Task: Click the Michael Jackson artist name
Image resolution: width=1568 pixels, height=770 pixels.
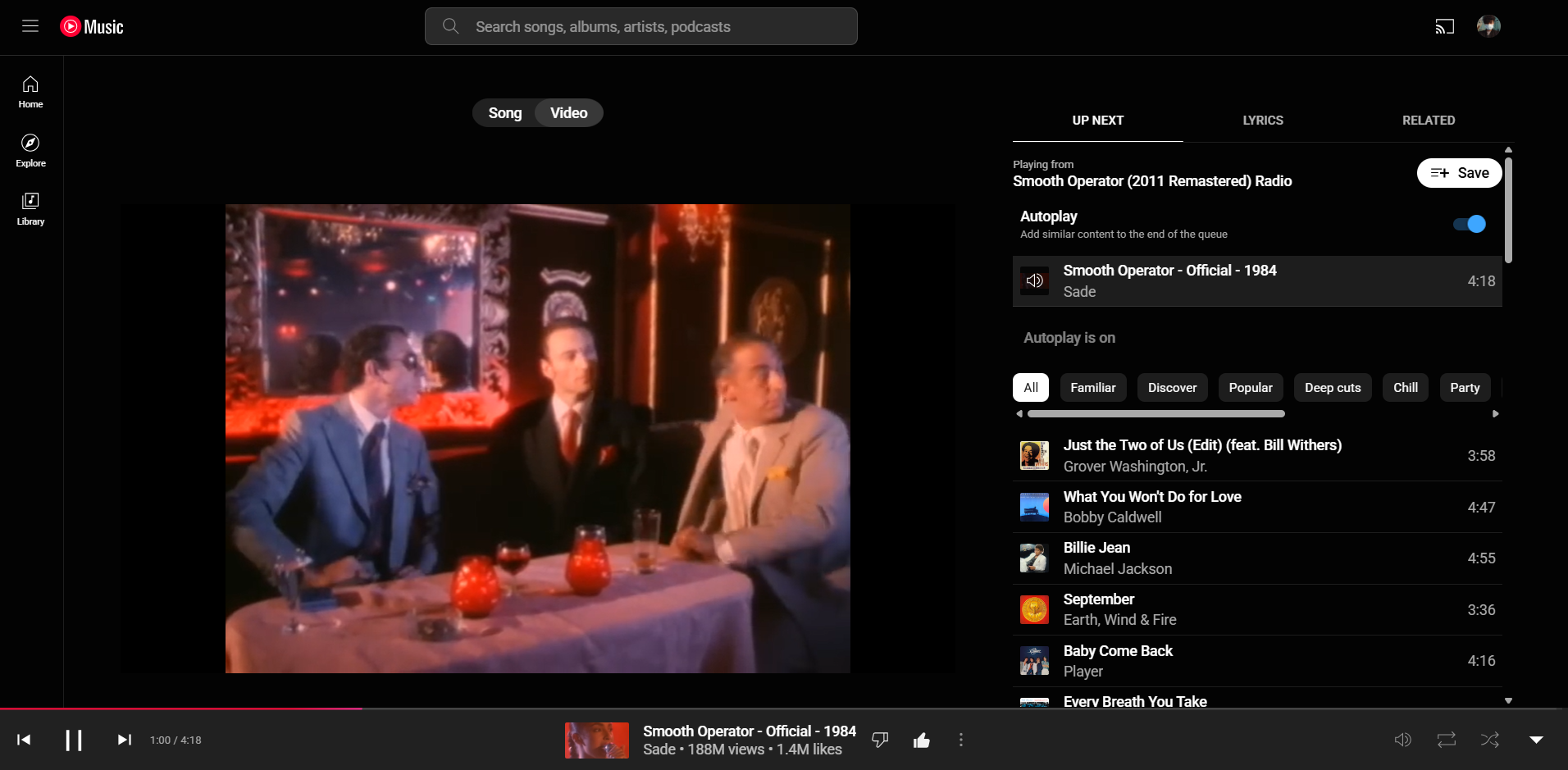Action: [x=1117, y=569]
